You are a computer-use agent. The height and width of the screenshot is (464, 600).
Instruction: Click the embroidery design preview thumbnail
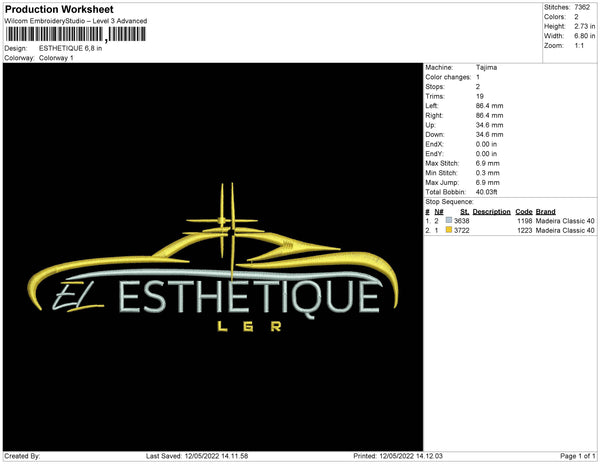click(213, 257)
